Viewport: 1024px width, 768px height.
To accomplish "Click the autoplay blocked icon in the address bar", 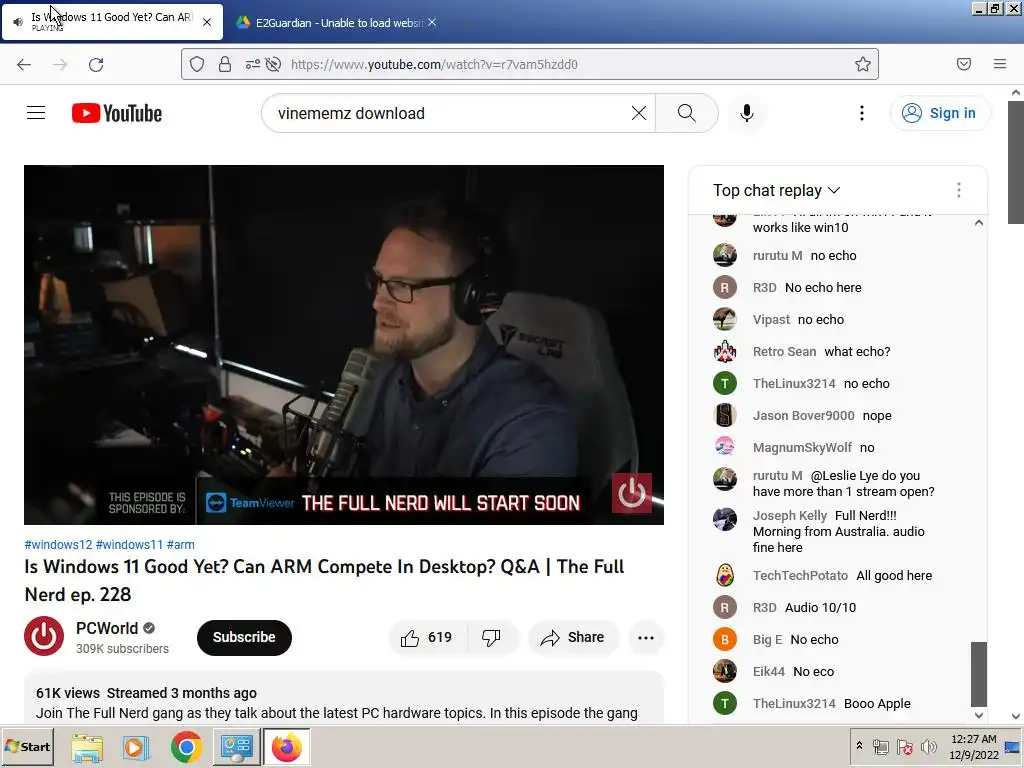I will (274, 64).
